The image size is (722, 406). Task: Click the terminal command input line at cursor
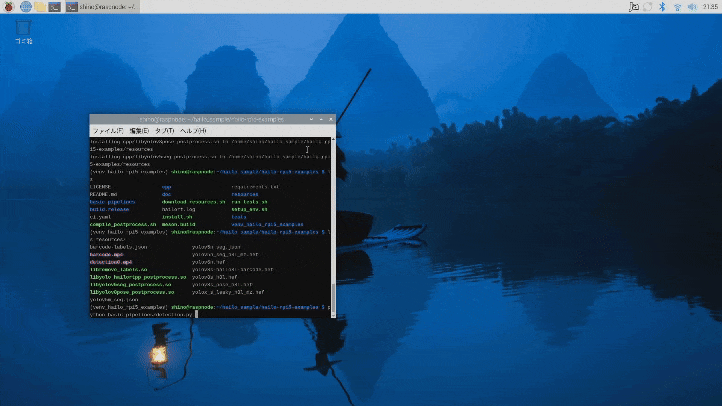(x=143, y=314)
